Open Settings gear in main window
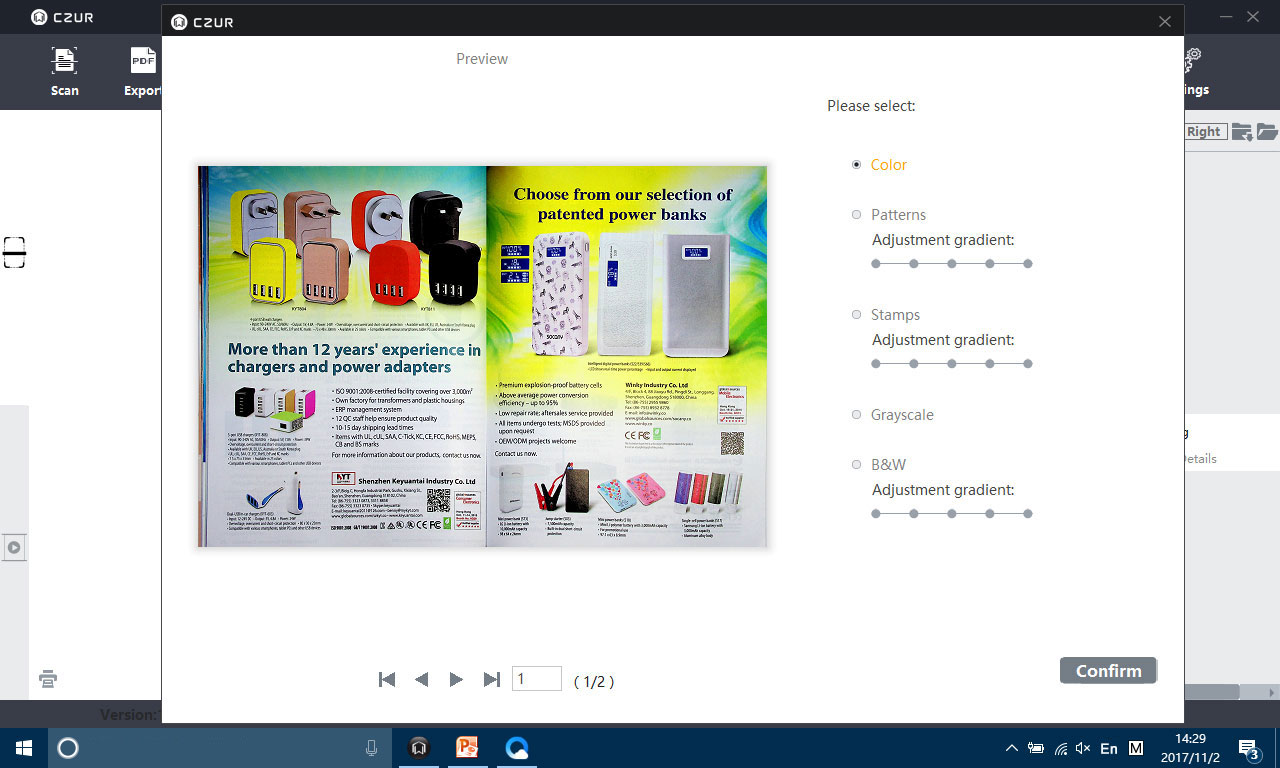The width and height of the screenshot is (1280, 768). [x=1192, y=59]
